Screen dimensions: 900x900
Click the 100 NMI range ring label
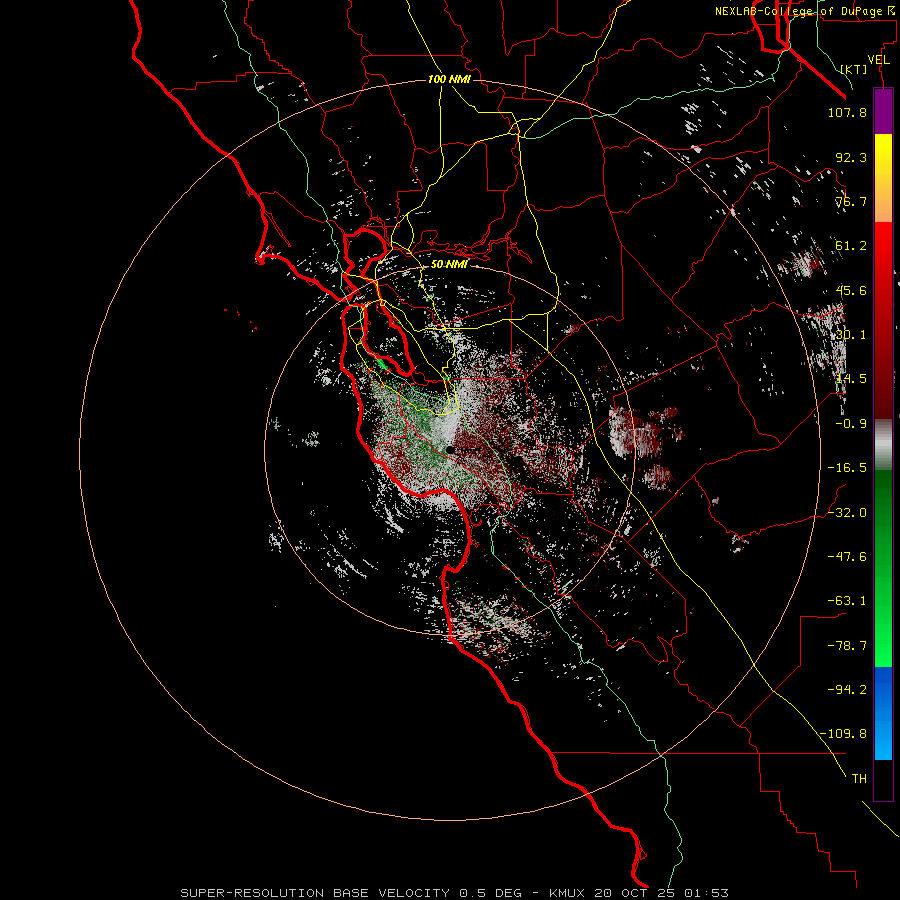[449, 79]
